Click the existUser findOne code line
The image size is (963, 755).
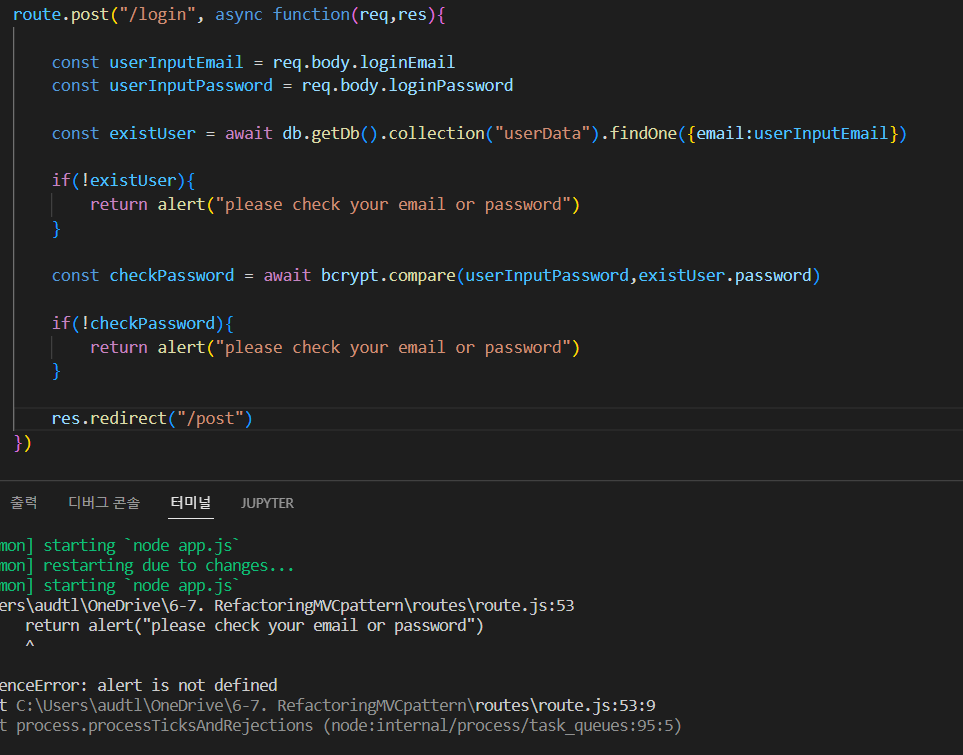coord(479,133)
